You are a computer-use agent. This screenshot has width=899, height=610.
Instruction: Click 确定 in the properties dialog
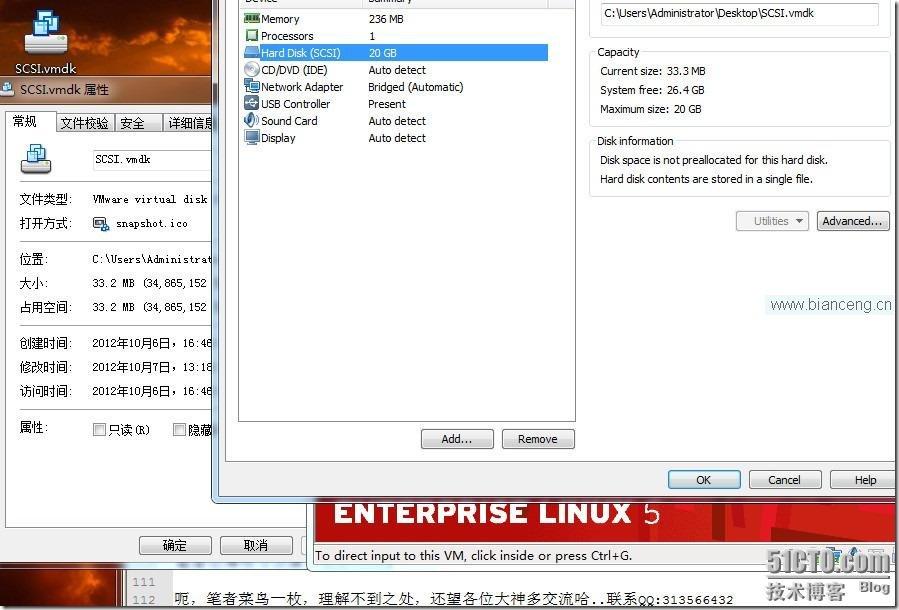pyautogui.click(x=175, y=545)
